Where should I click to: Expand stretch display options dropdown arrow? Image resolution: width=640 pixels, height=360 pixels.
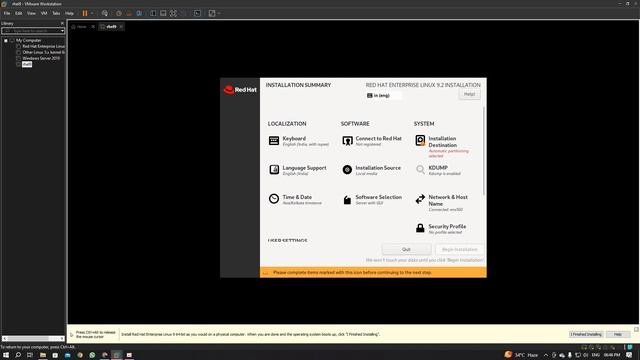pyautogui.click(x=219, y=13)
